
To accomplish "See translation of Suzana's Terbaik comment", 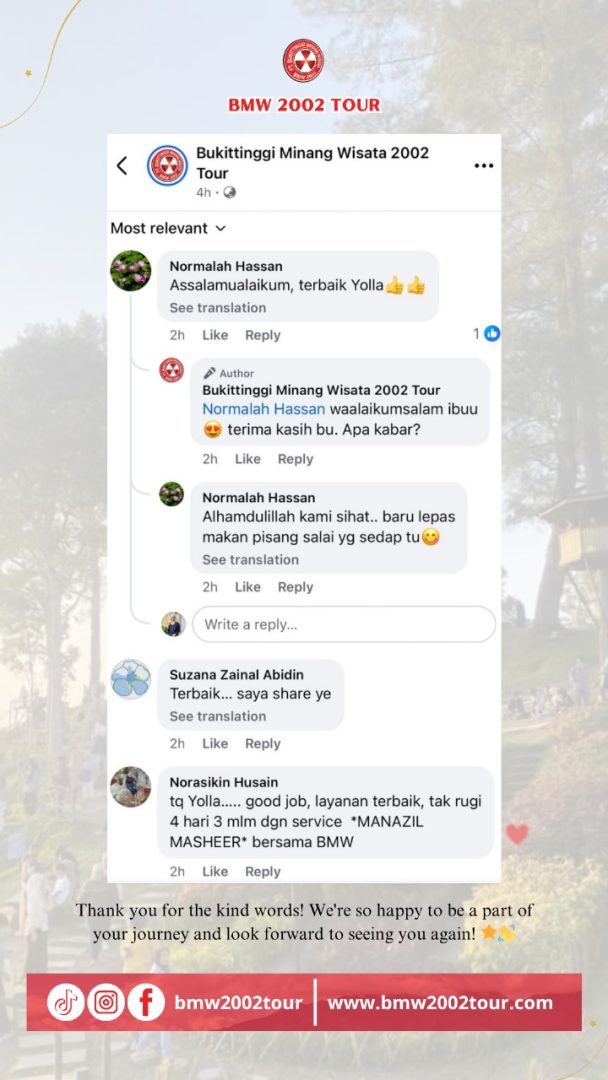I will coord(218,716).
